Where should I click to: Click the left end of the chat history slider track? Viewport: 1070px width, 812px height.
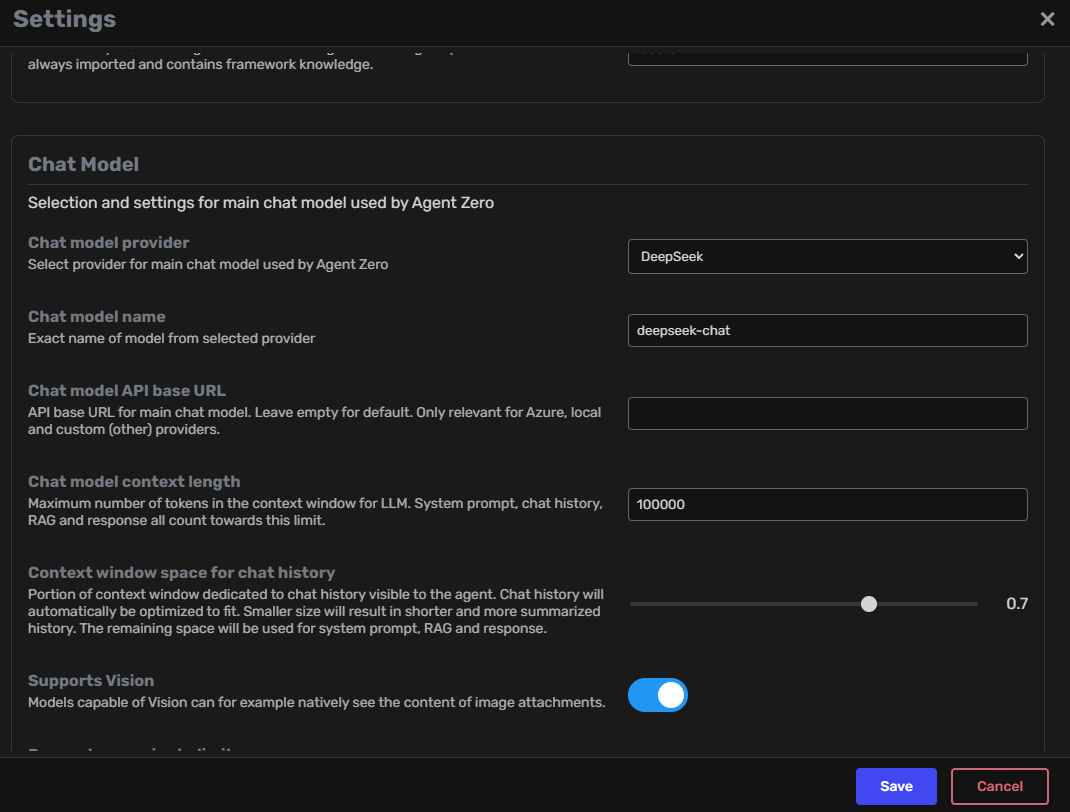click(x=634, y=603)
